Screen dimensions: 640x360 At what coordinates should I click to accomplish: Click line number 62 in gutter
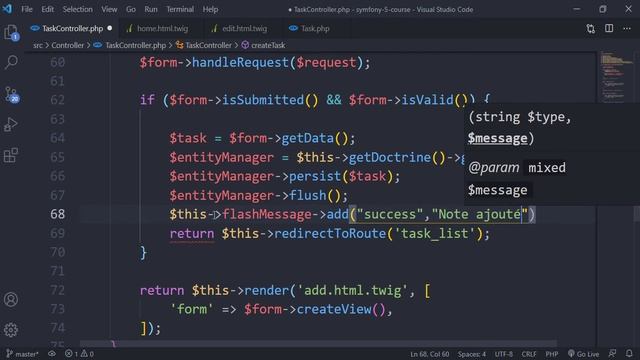pos(58,100)
